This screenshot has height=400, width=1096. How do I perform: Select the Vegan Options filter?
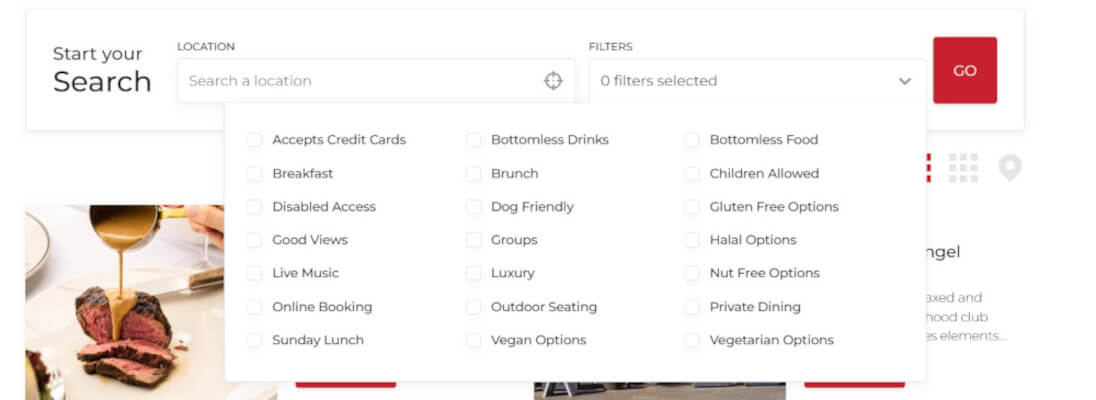pos(473,341)
